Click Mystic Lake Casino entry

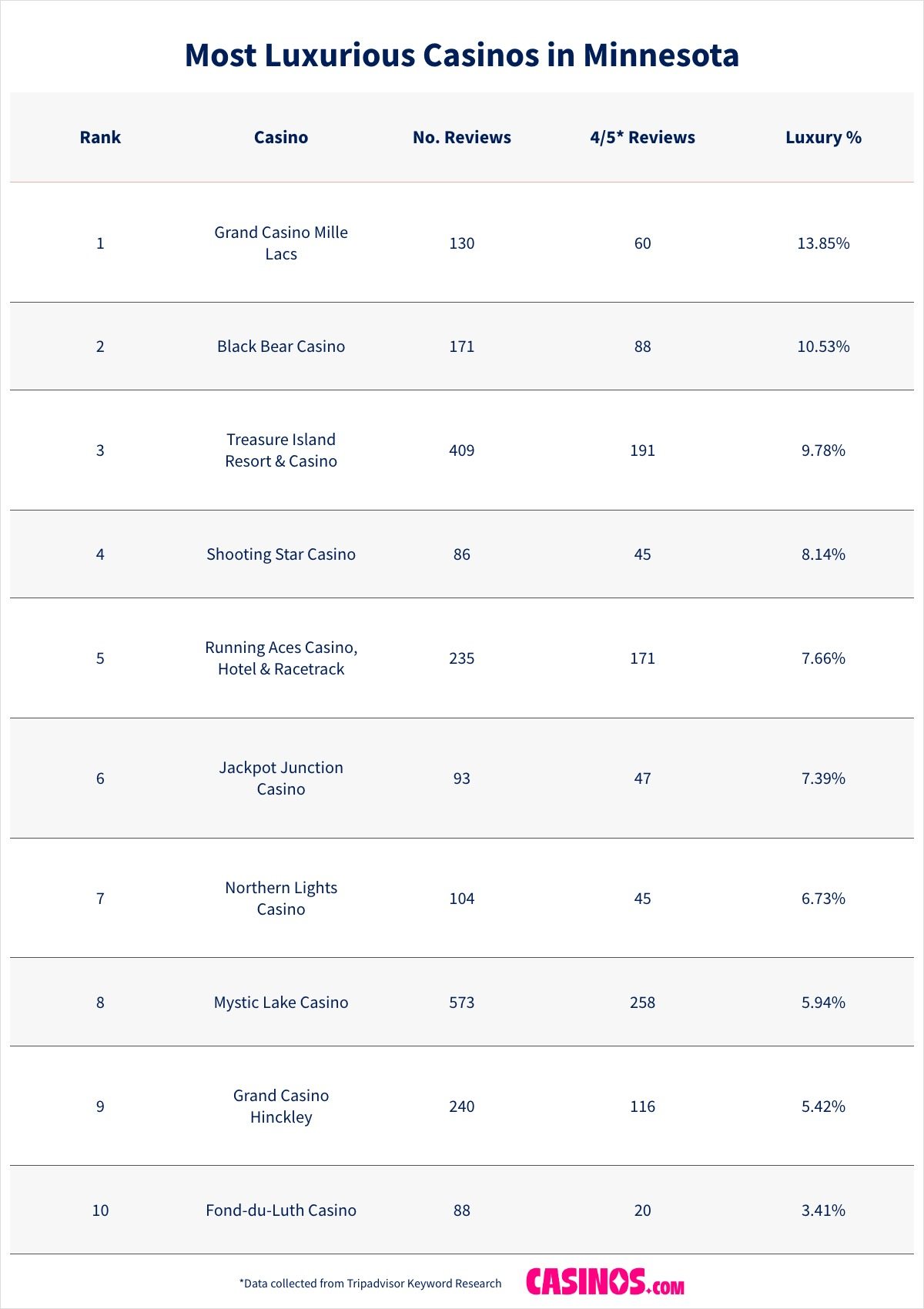click(x=281, y=1003)
